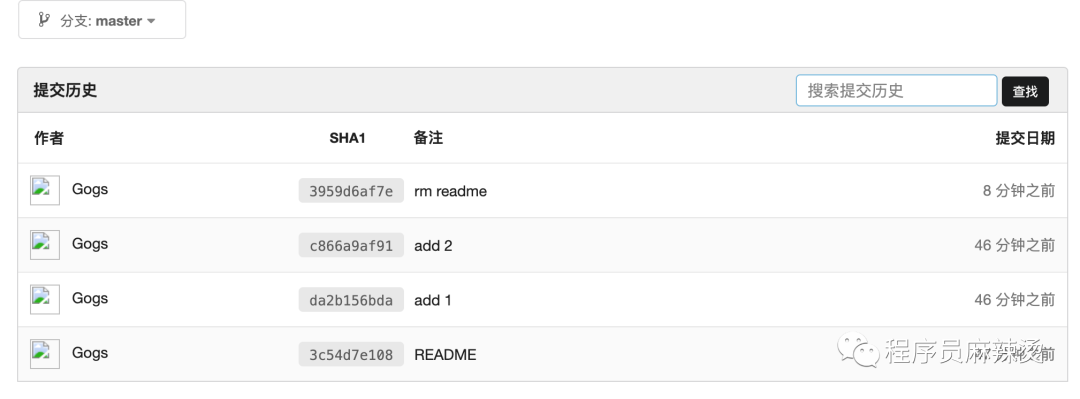Click the git branch icon
Viewport: 1080px width, 399px height.
43,20
